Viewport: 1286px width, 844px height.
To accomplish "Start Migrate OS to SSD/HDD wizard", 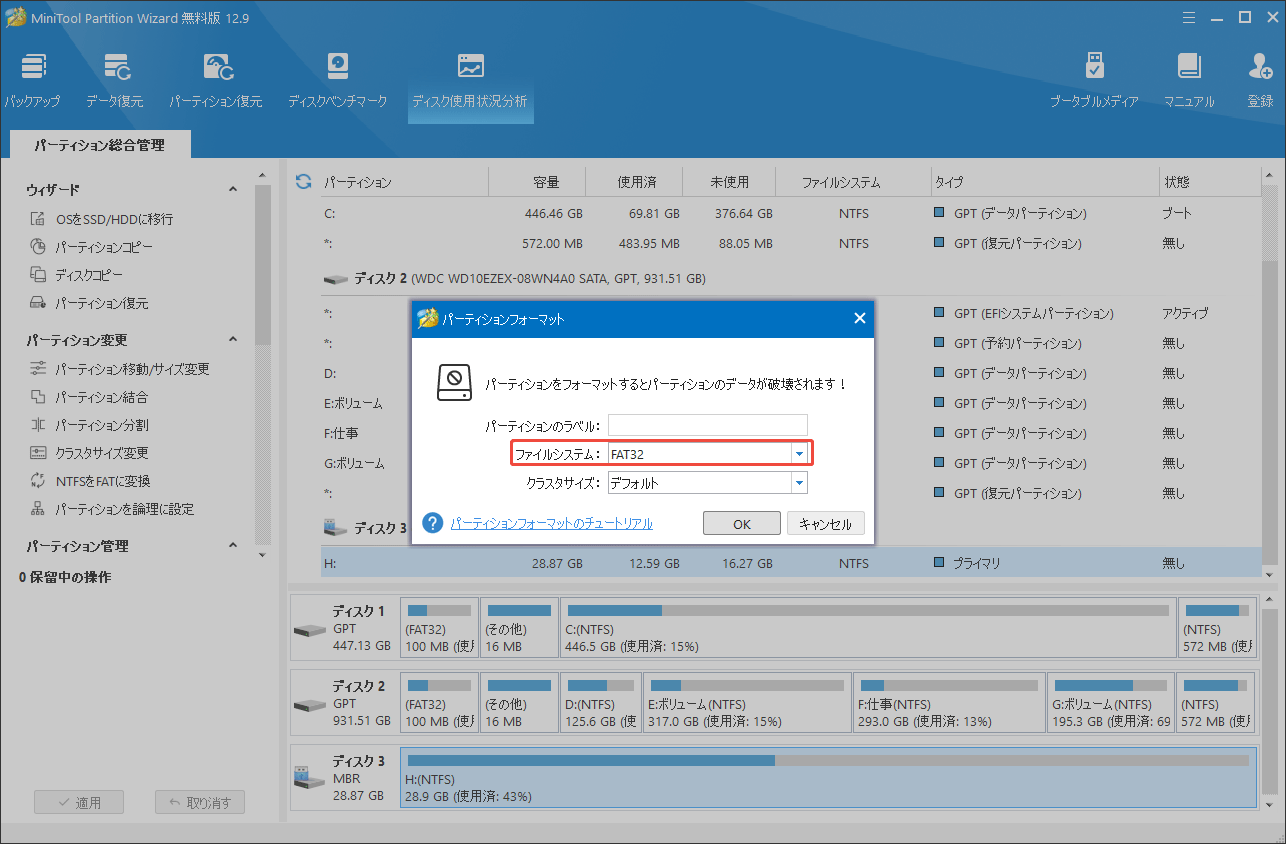I will point(101,219).
